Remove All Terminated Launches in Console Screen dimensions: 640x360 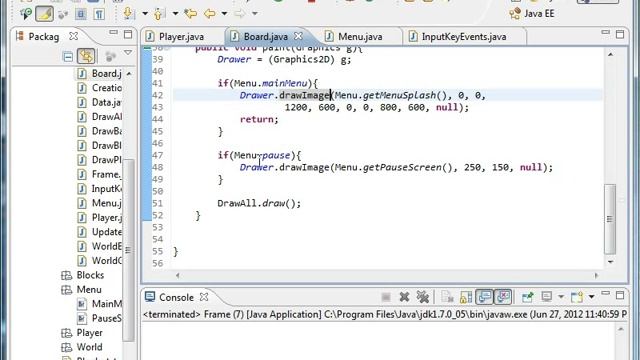pos(423,297)
